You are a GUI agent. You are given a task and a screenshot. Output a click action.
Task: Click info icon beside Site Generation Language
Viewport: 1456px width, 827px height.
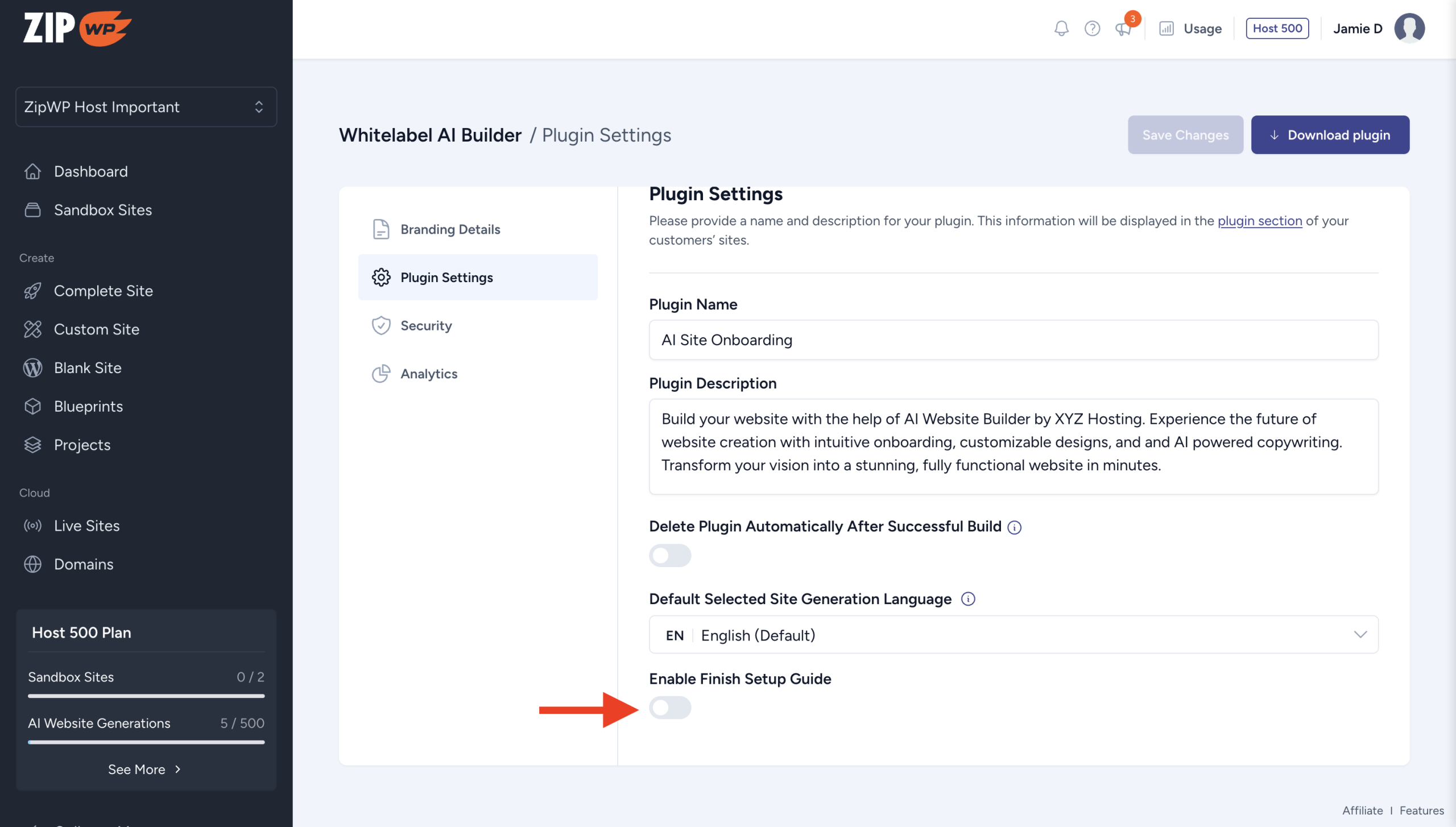coord(967,599)
